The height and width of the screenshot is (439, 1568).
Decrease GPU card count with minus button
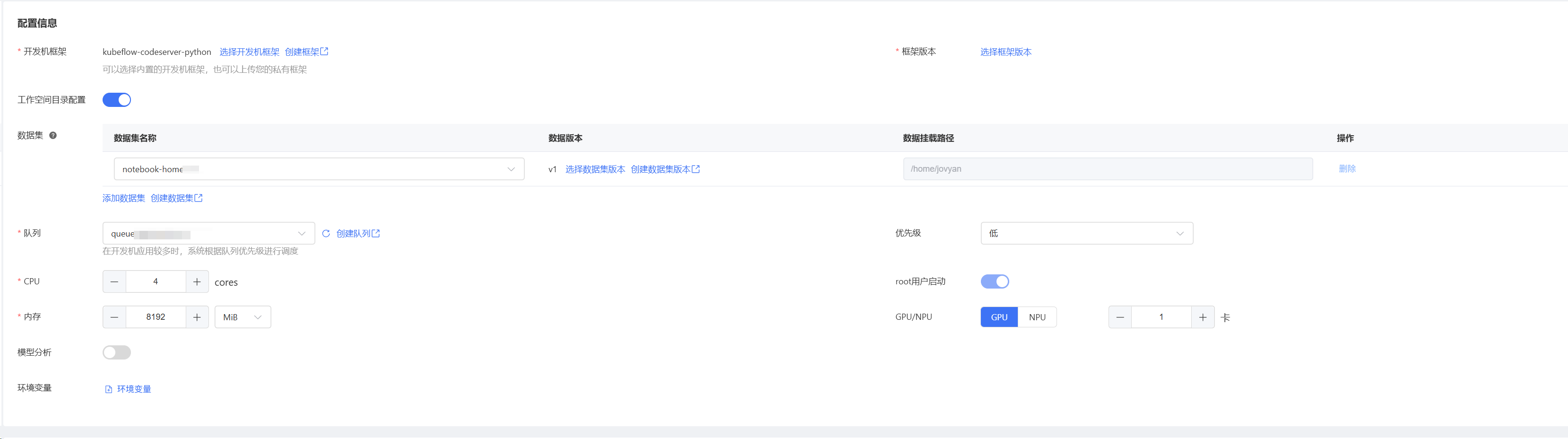[x=1120, y=316]
